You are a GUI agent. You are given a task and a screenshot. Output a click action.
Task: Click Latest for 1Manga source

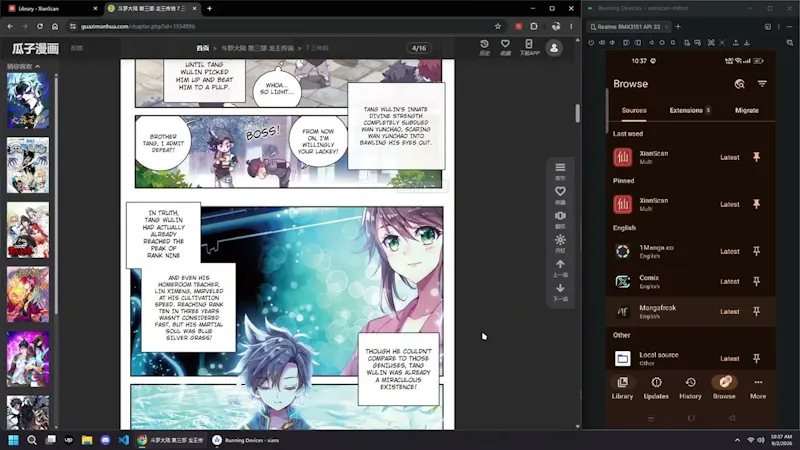[730, 251]
